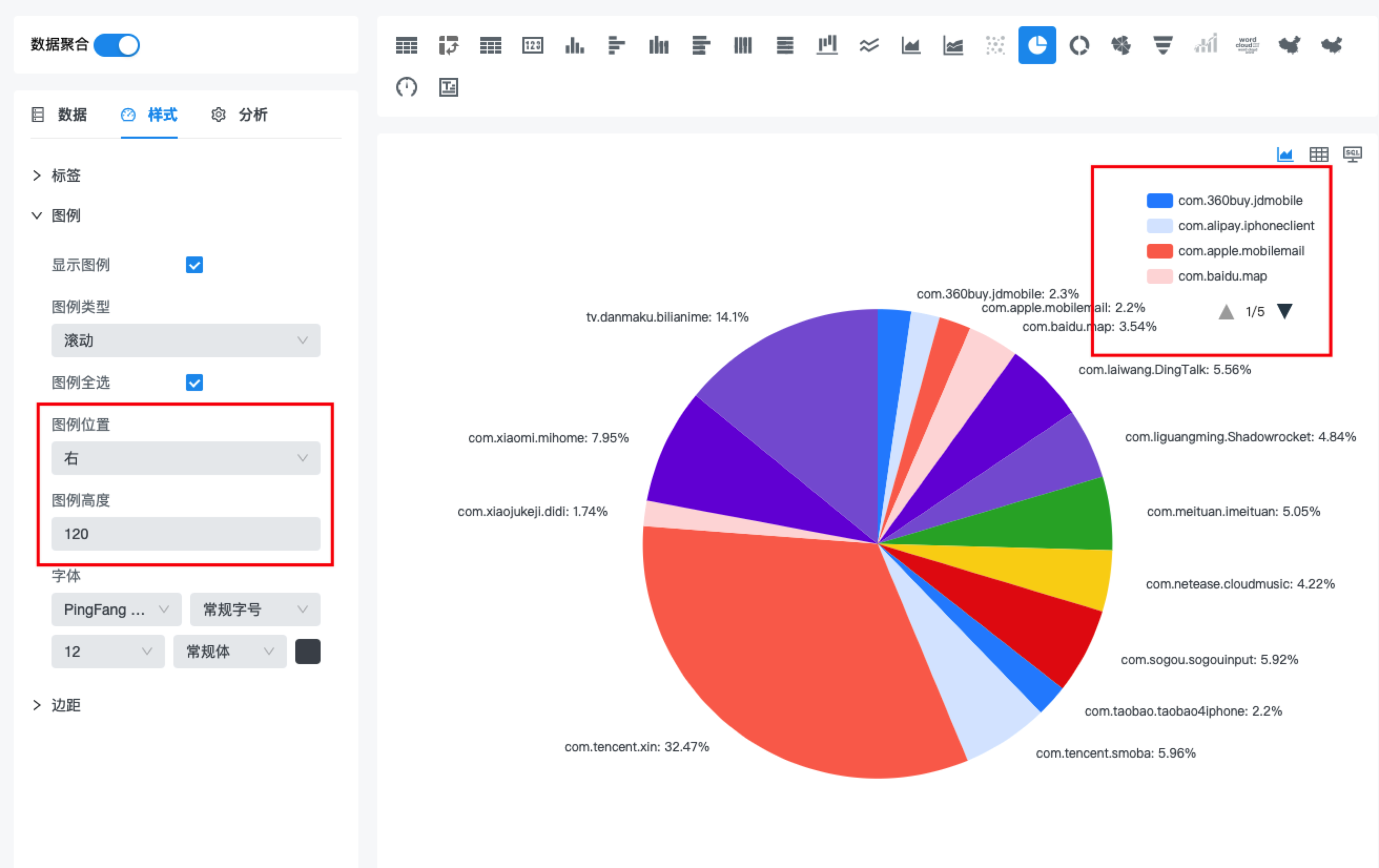Open the 图例位置 dropdown showing 右
This screenshot has width=1379, height=868.
[x=186, y=458]
